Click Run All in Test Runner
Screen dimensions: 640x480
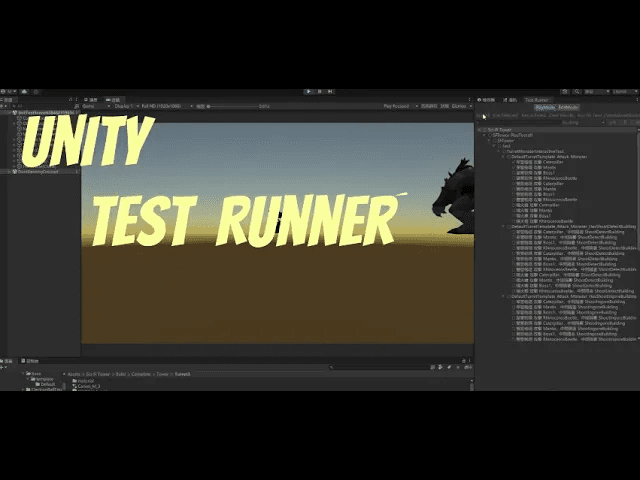482,116
